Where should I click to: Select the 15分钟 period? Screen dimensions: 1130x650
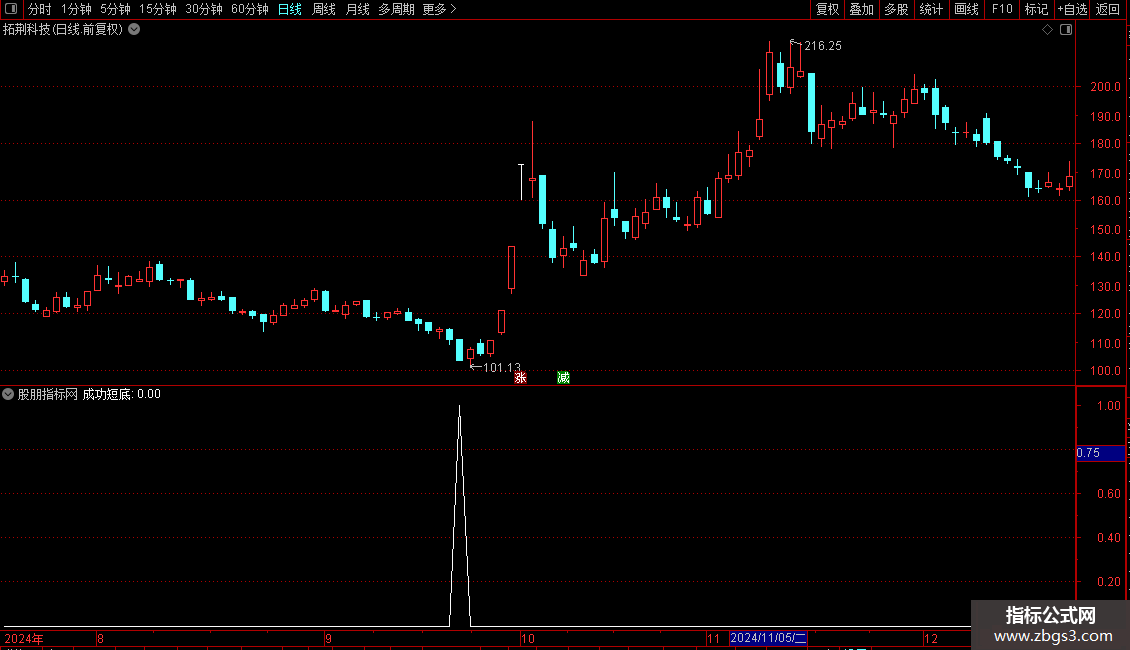tap(158, 9)
